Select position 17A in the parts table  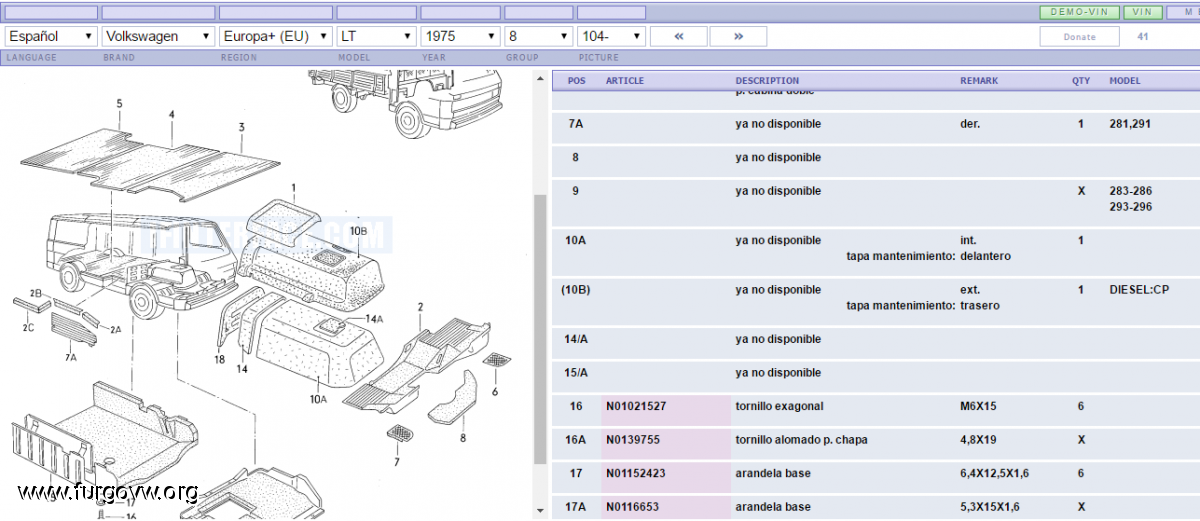point(576,507)
